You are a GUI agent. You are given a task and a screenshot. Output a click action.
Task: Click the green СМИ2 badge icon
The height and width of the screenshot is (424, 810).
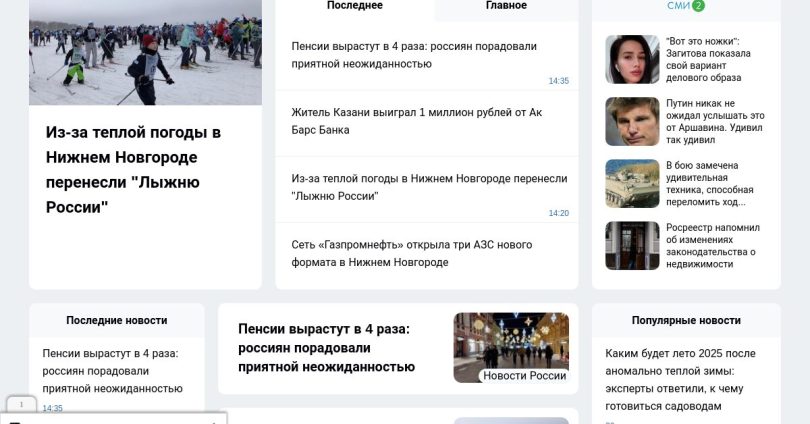(x=698, y=6)
